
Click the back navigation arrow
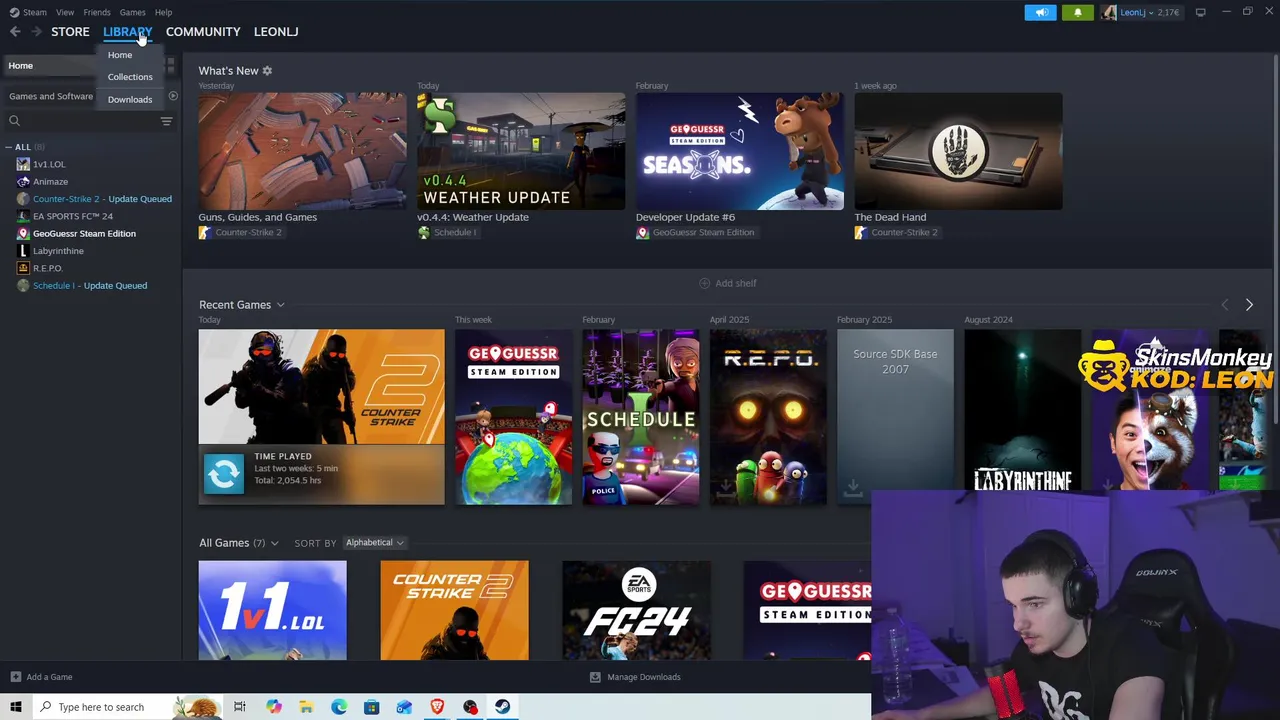(15, 32)
